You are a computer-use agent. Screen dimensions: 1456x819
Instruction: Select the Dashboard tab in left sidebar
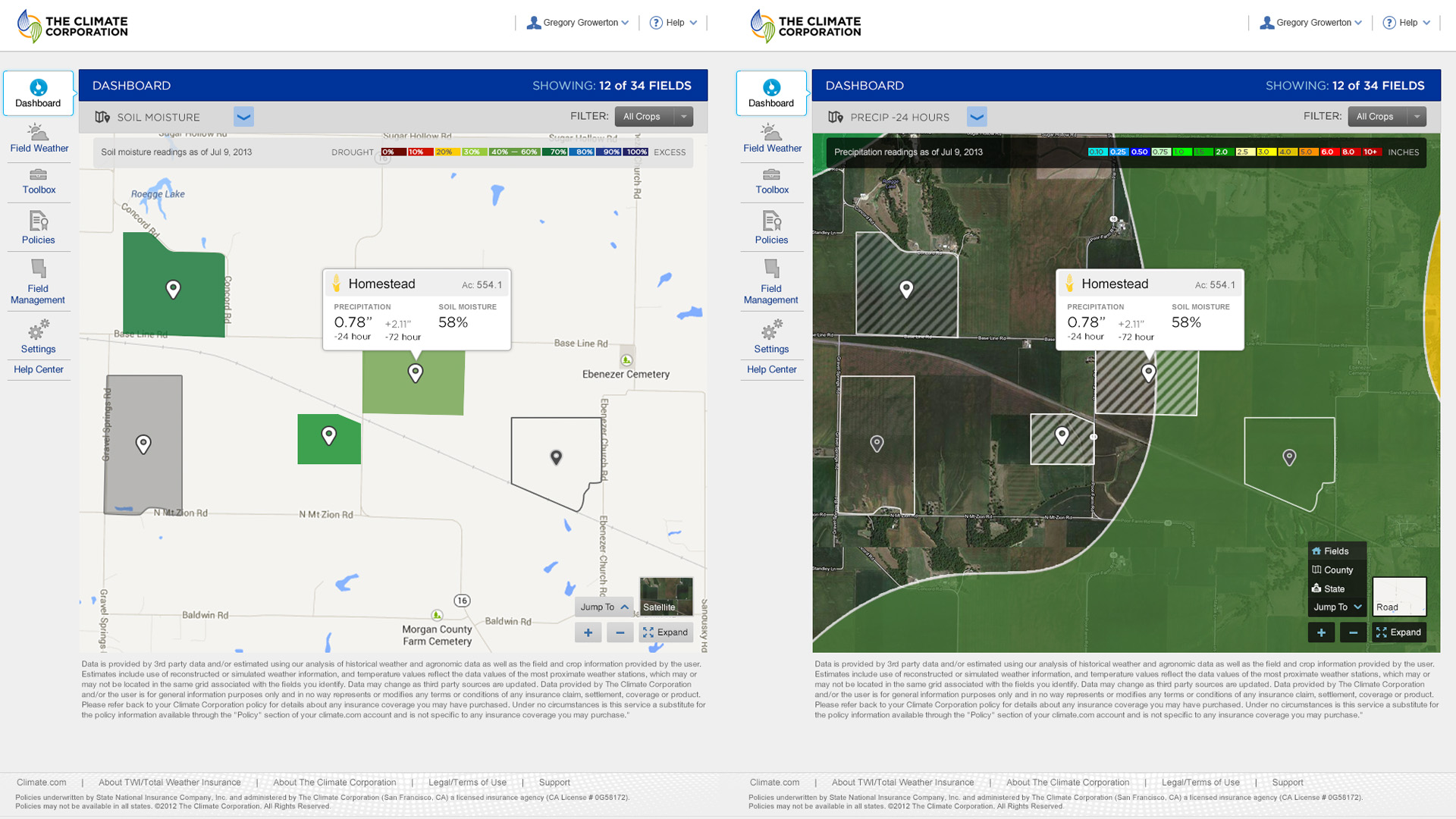coord(38,93)
